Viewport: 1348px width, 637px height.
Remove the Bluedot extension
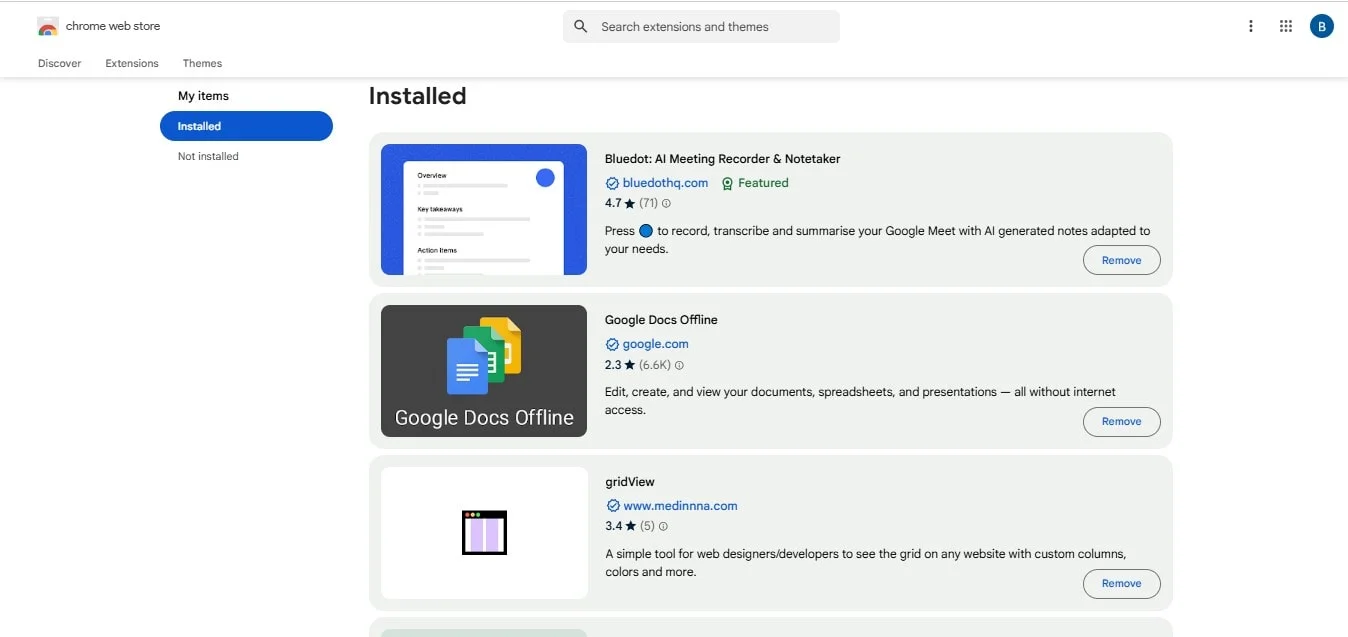[1121, 260]
